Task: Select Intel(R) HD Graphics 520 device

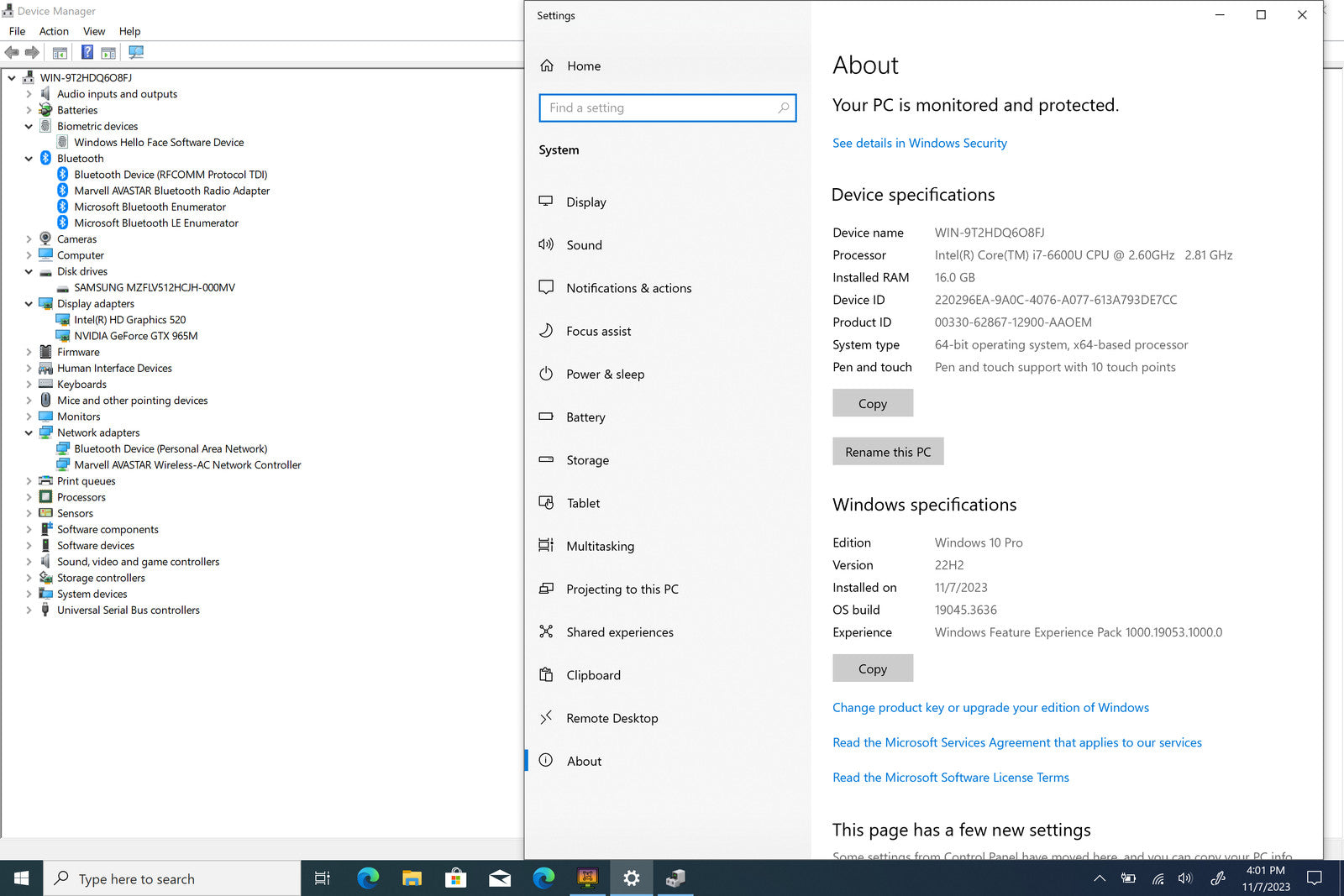Action: click(130, 320)
